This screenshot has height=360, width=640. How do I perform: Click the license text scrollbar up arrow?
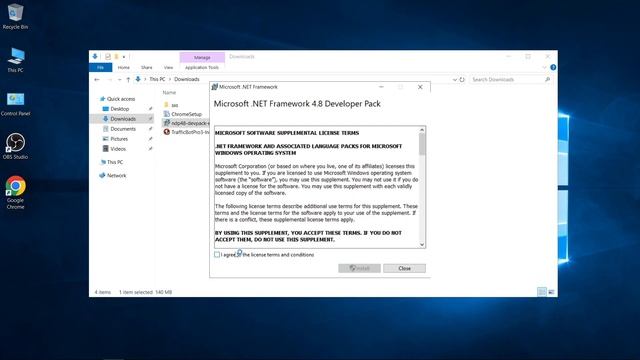[x=422, y=130]
